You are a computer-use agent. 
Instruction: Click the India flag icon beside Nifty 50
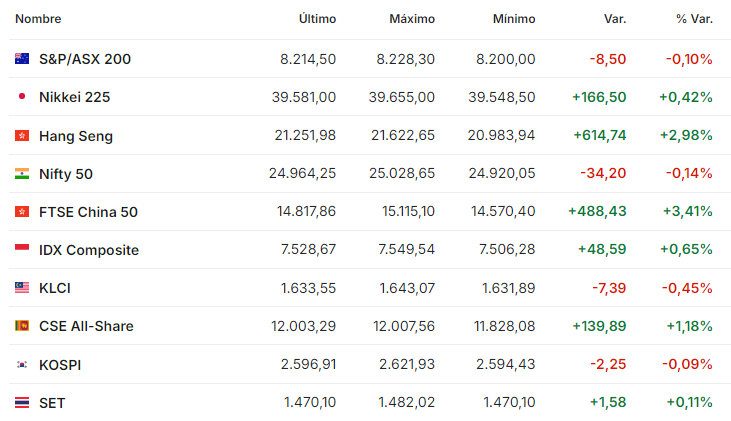(22, 173)
